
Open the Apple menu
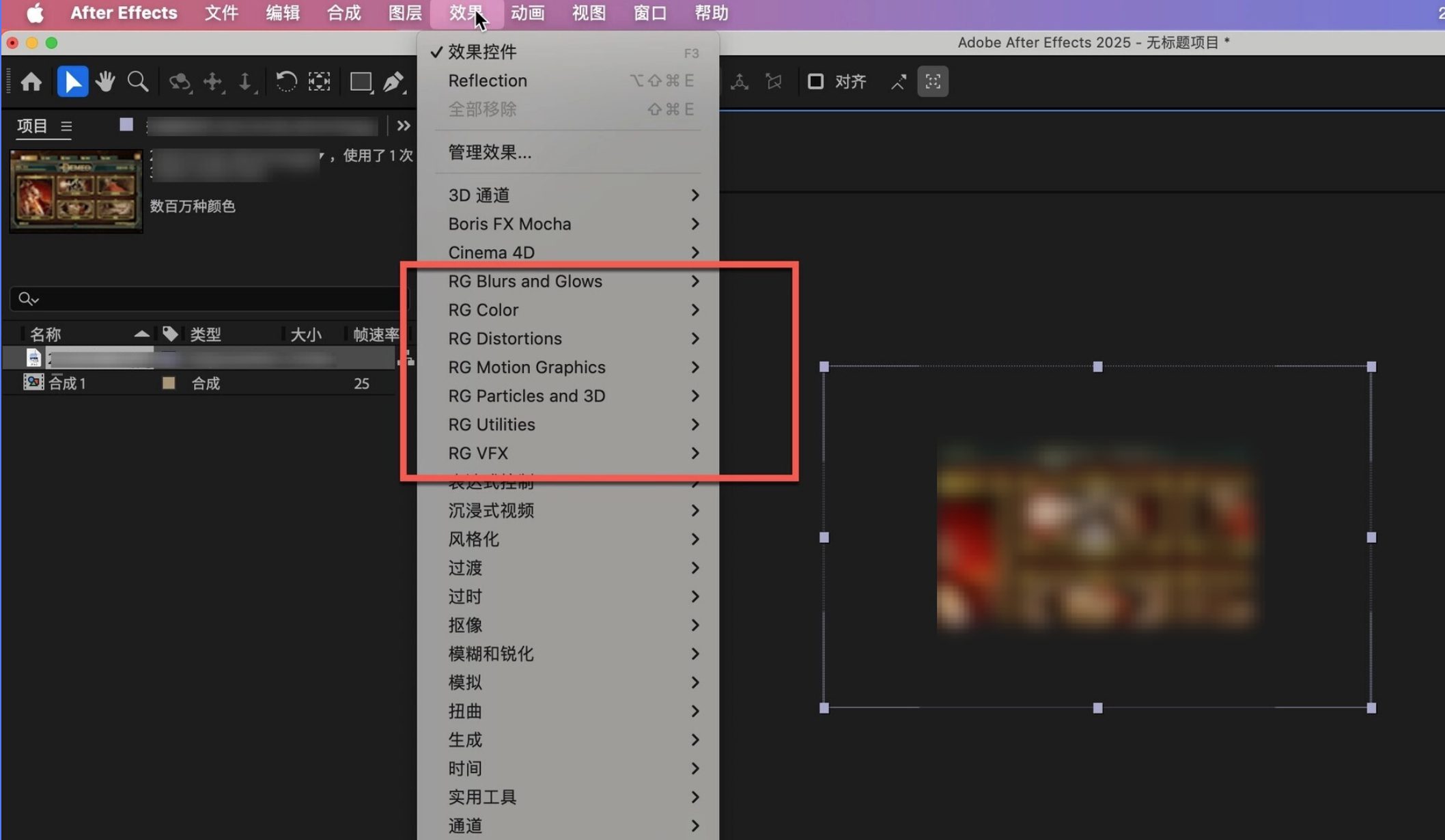pyautogui.click(x=35, y=13)
